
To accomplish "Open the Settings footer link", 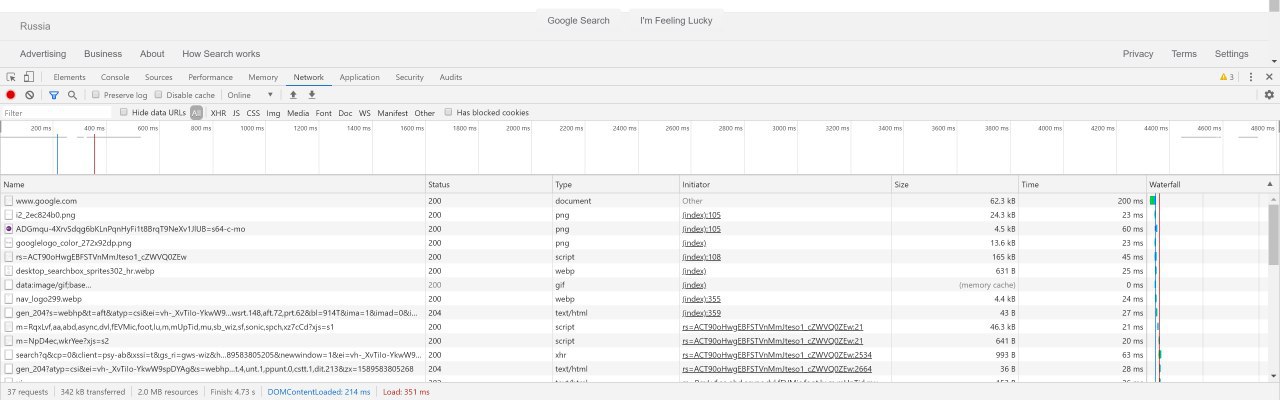I will pyautogui.click(x=1232, y=54).
